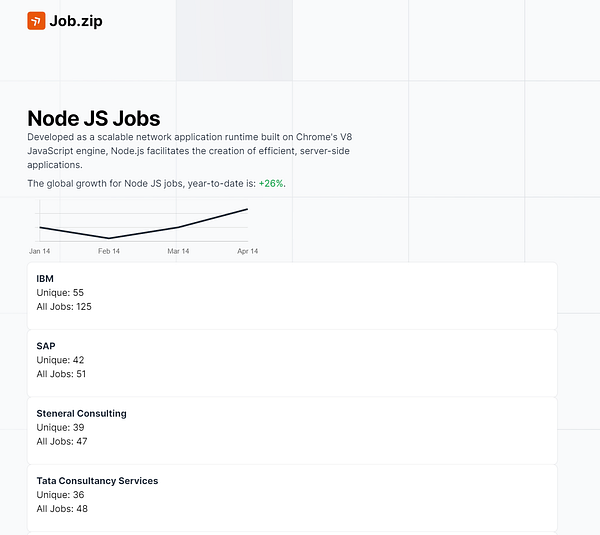Click the green +26% growth figure
Viewport: 600px width, 535px height.
click(x=271, y=184)
